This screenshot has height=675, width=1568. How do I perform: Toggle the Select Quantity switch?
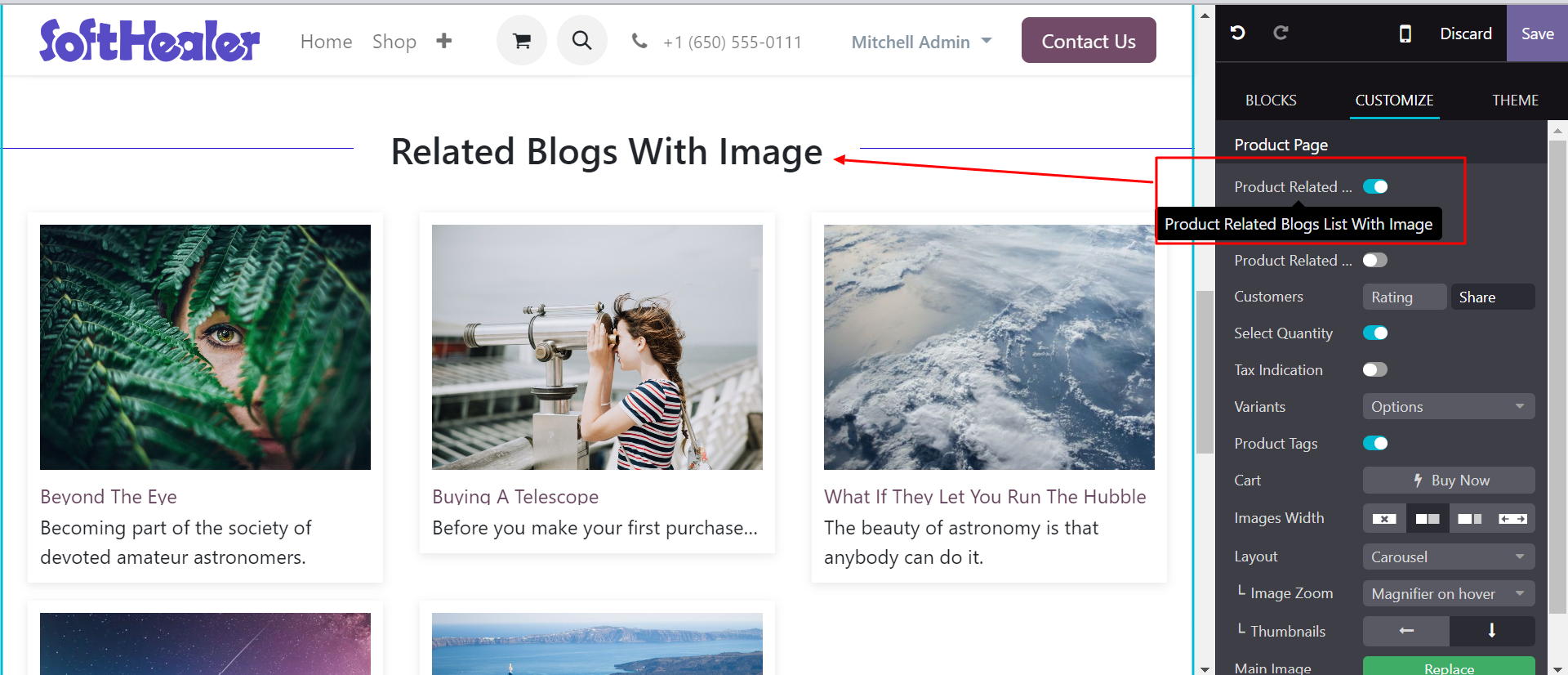(x=1375, y=333)
